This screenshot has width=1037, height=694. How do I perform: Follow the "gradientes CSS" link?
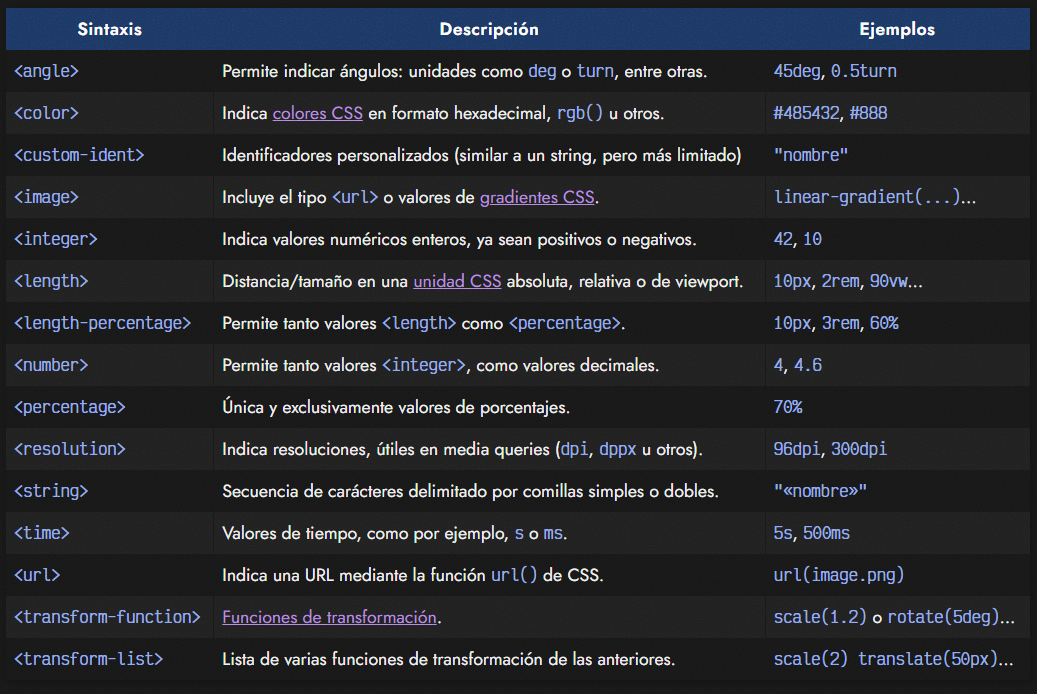[537, 198]
